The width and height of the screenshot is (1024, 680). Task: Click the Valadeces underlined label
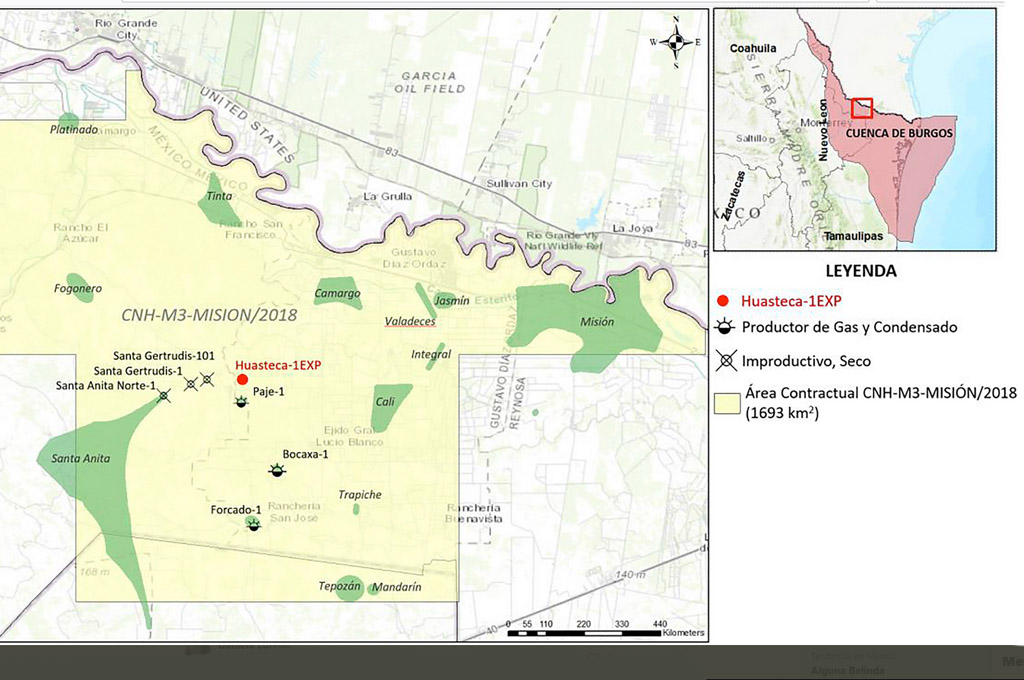410,321
